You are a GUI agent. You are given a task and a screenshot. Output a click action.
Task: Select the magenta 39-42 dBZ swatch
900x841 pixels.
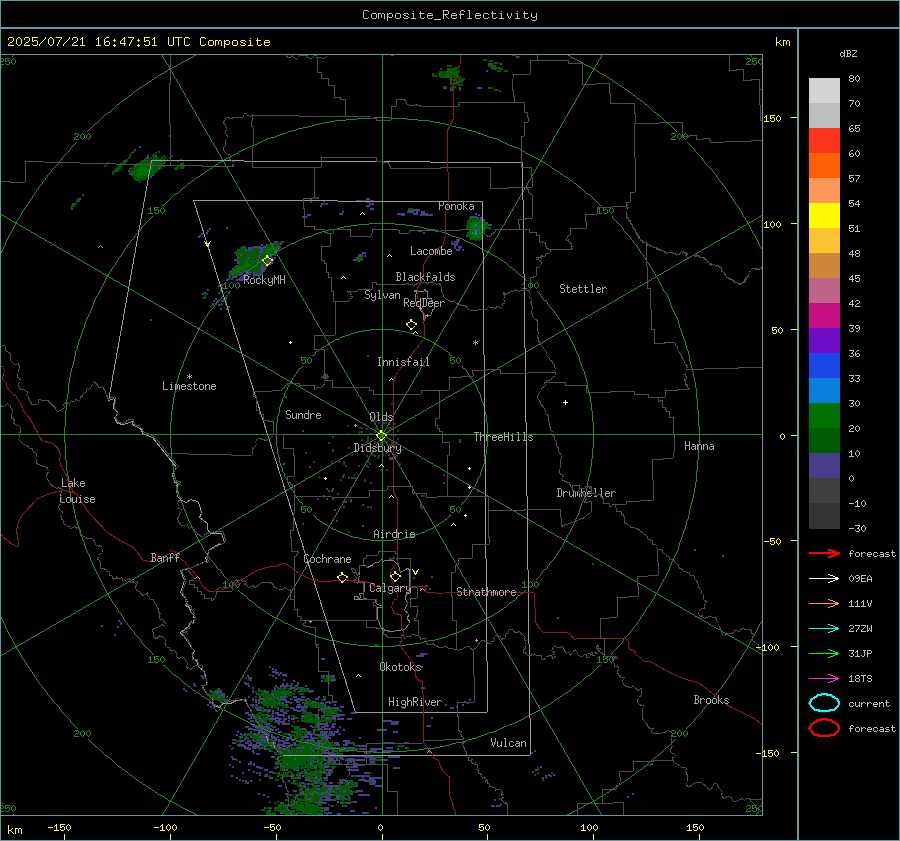coord(824,316)
